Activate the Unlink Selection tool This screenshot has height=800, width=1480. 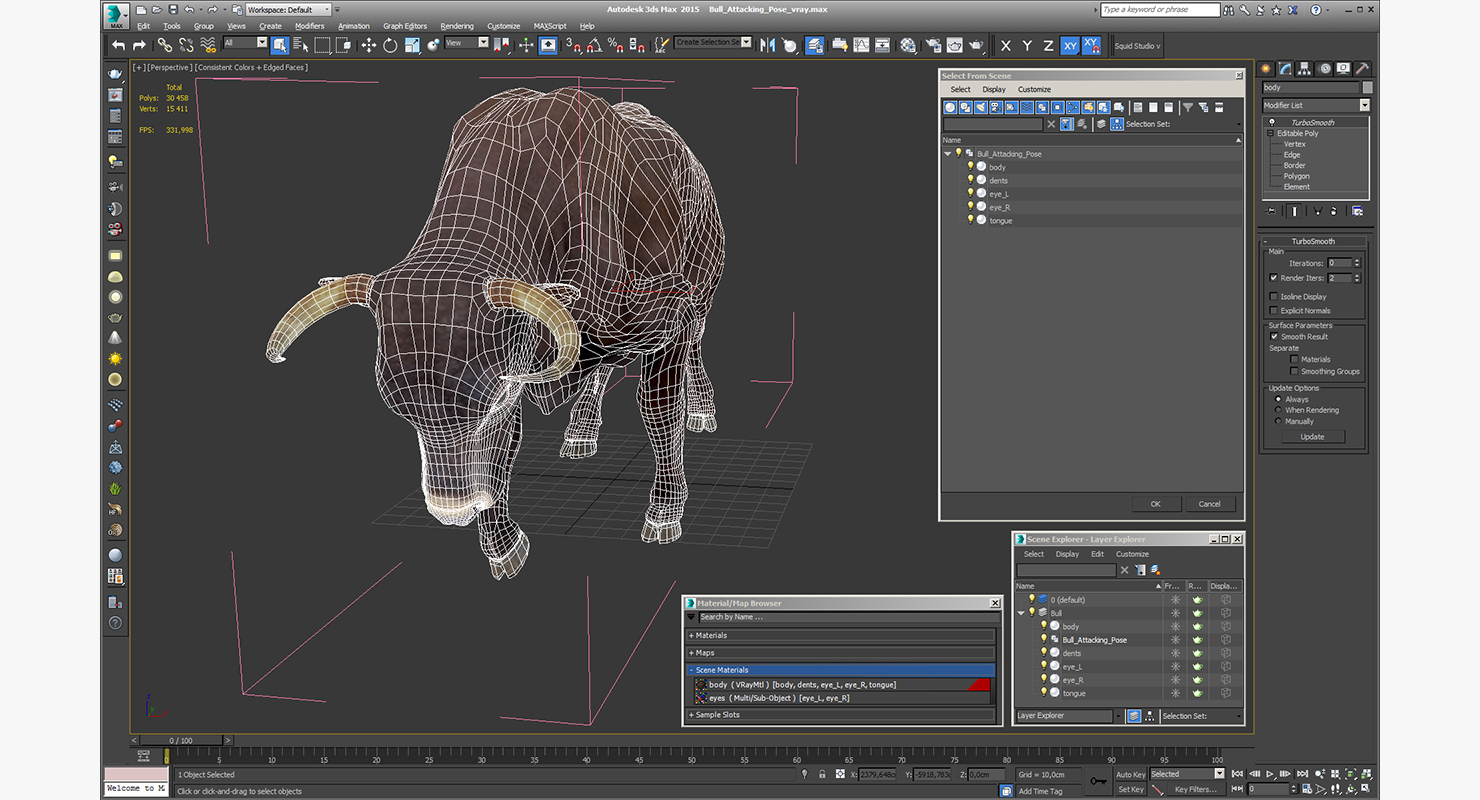pos(186,45)
